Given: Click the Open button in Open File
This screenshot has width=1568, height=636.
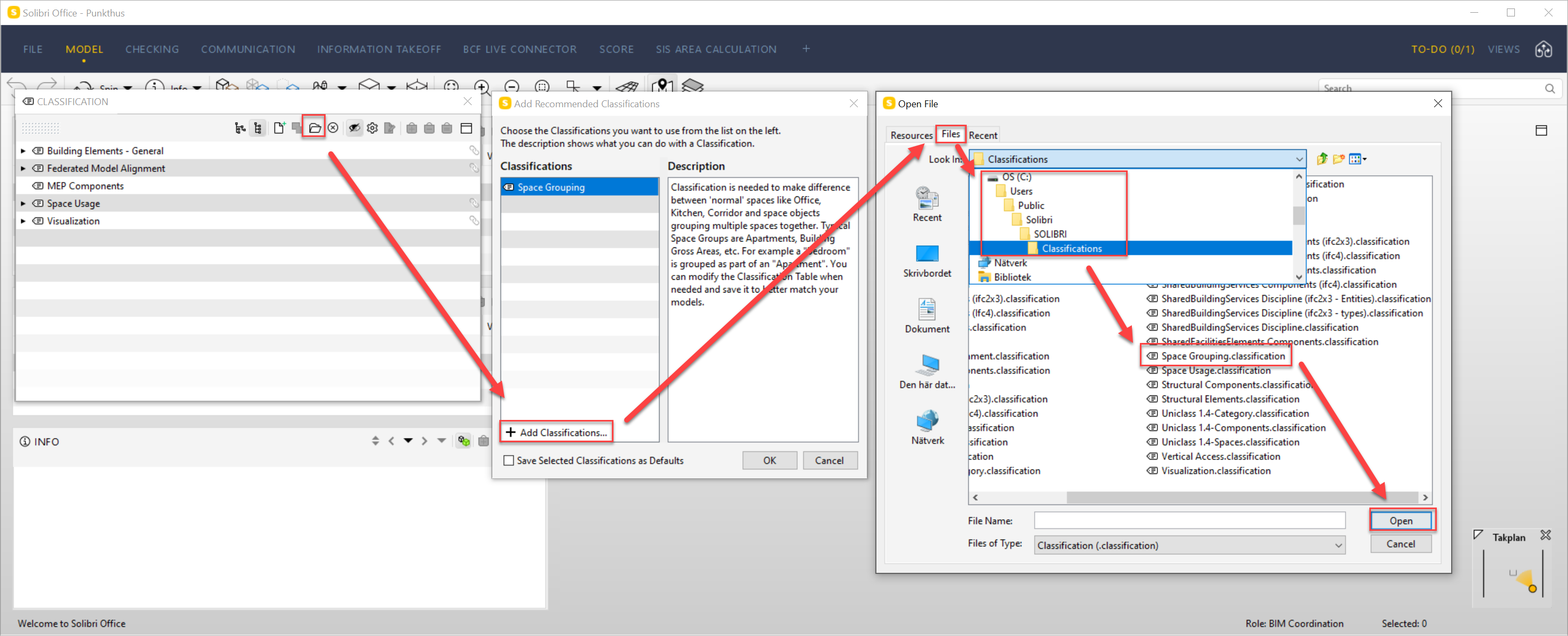Looking at the screenshot, I should (1401, 521).
